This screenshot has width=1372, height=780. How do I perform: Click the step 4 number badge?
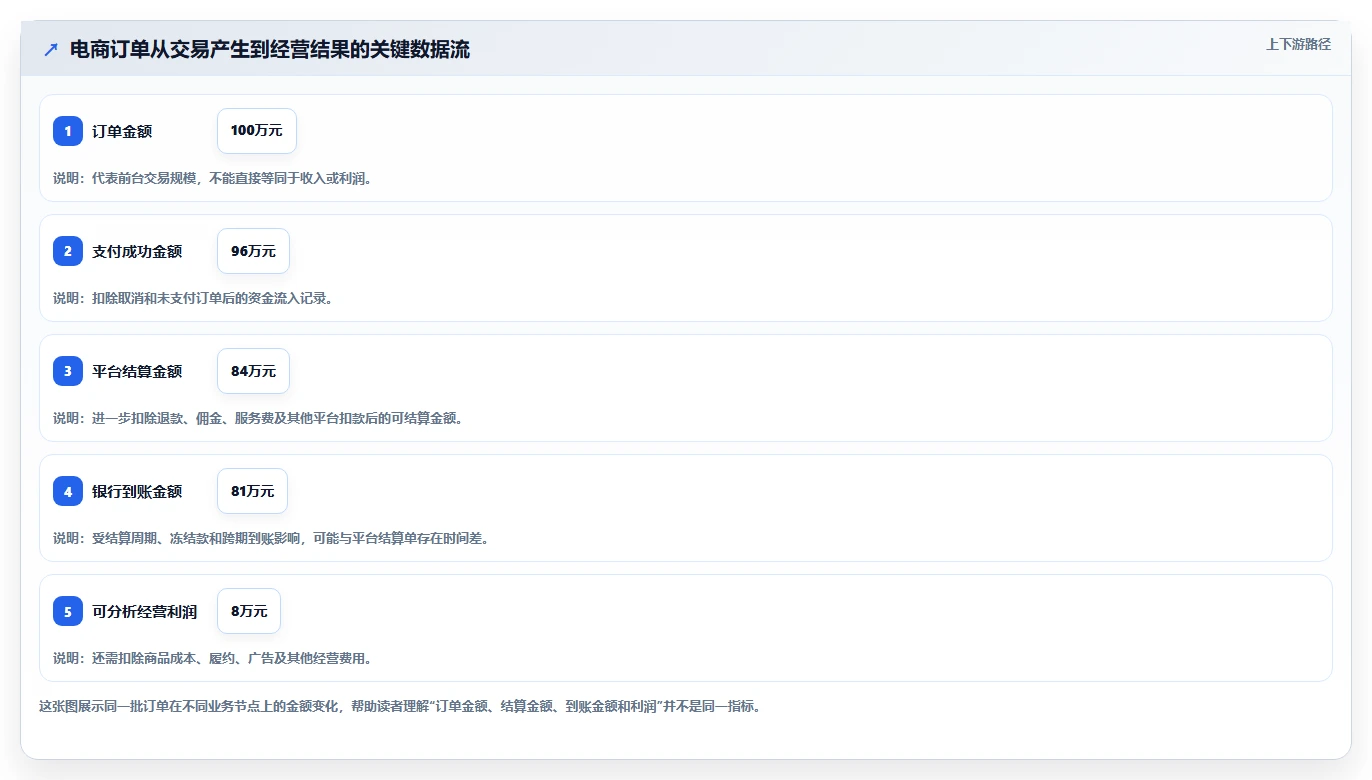68,491
